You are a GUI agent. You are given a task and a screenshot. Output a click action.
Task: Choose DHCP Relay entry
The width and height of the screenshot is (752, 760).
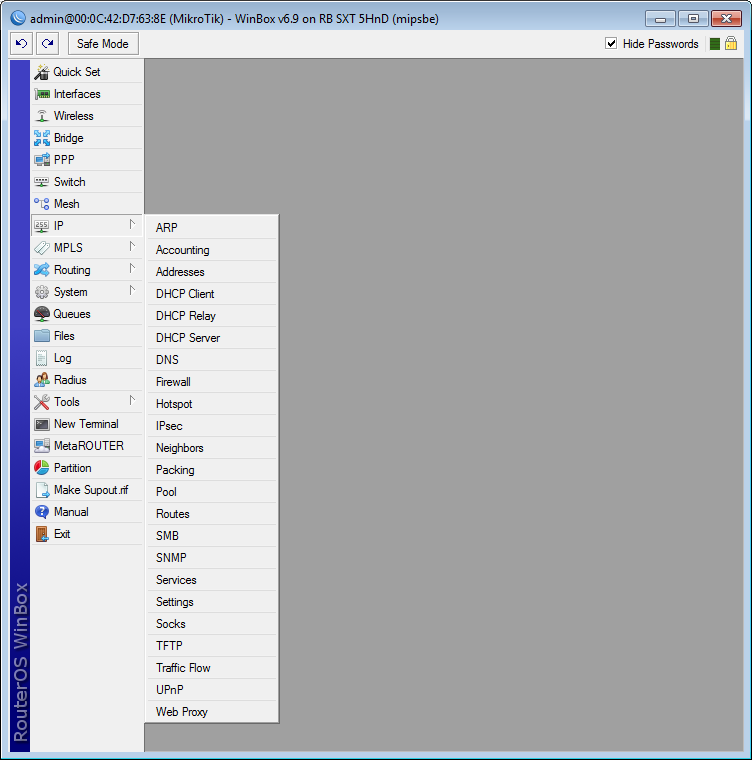pos(212,316)
